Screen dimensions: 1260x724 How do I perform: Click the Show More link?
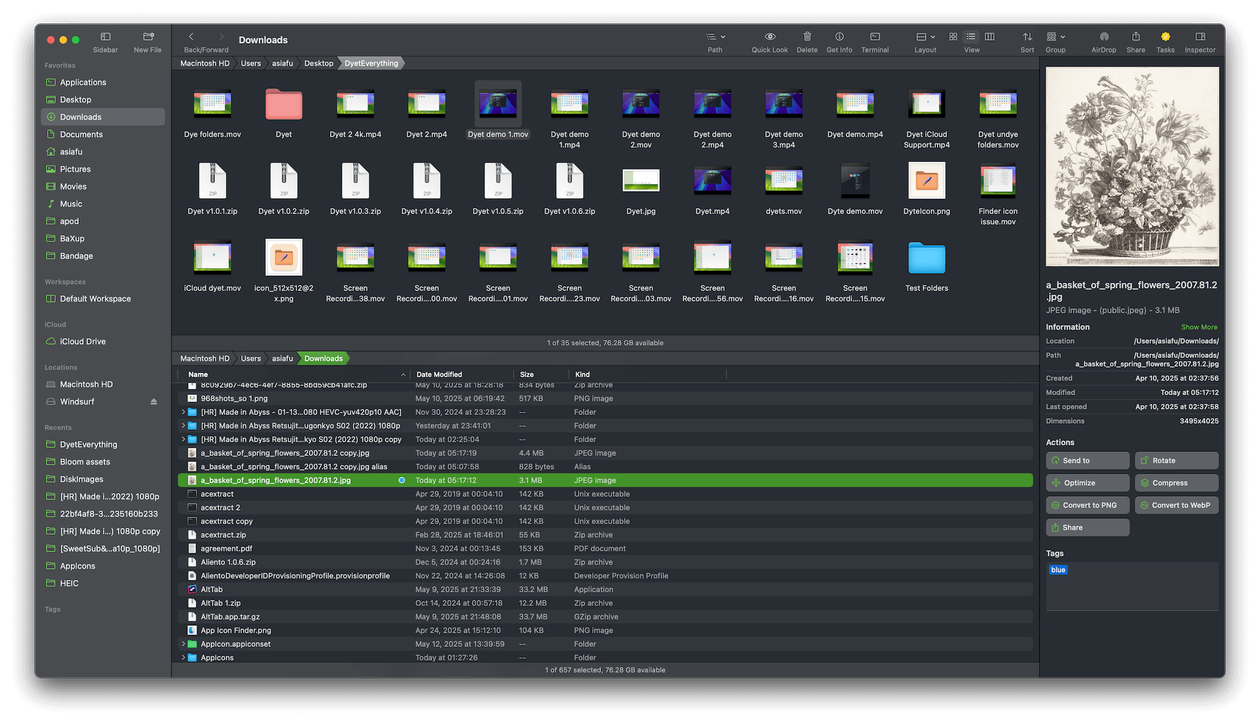[x=1198, y=327]
